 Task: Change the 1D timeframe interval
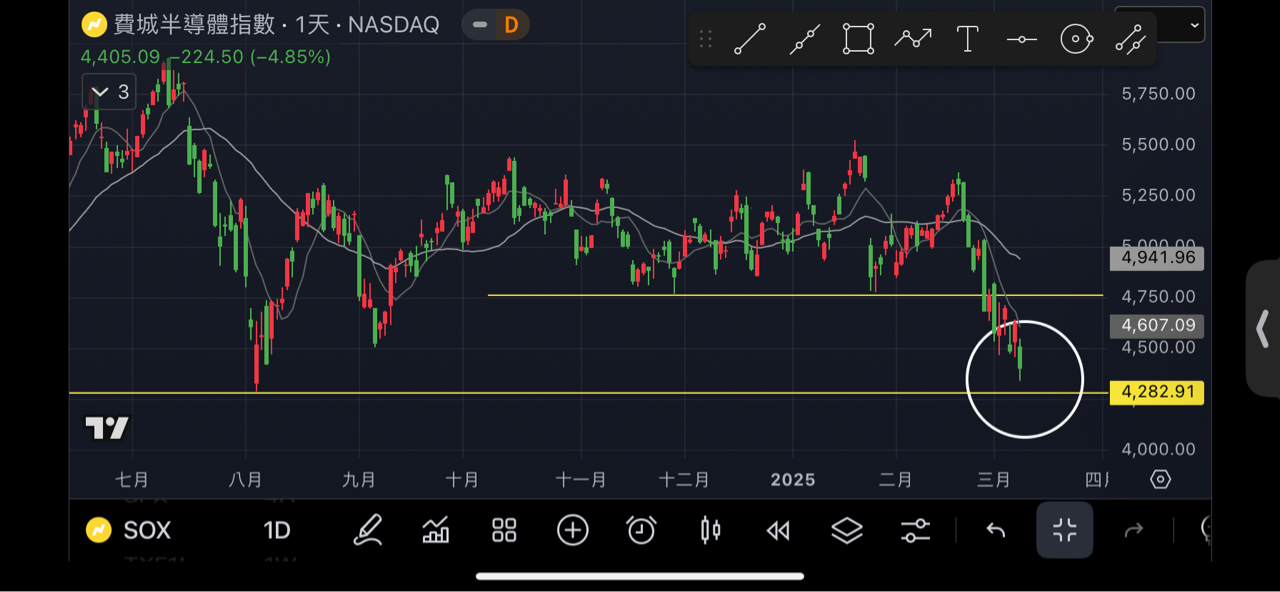click(x=277, y=530)
